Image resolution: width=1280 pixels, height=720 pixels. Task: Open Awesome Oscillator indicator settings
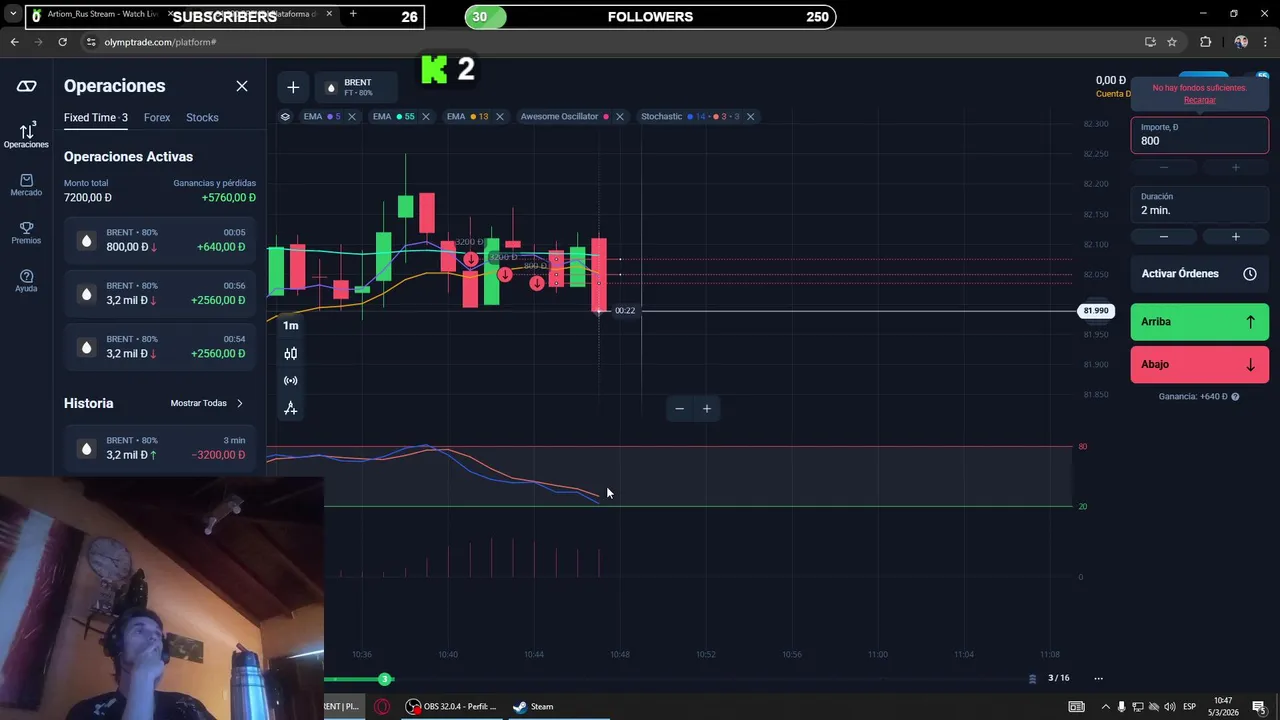point(565,117)
